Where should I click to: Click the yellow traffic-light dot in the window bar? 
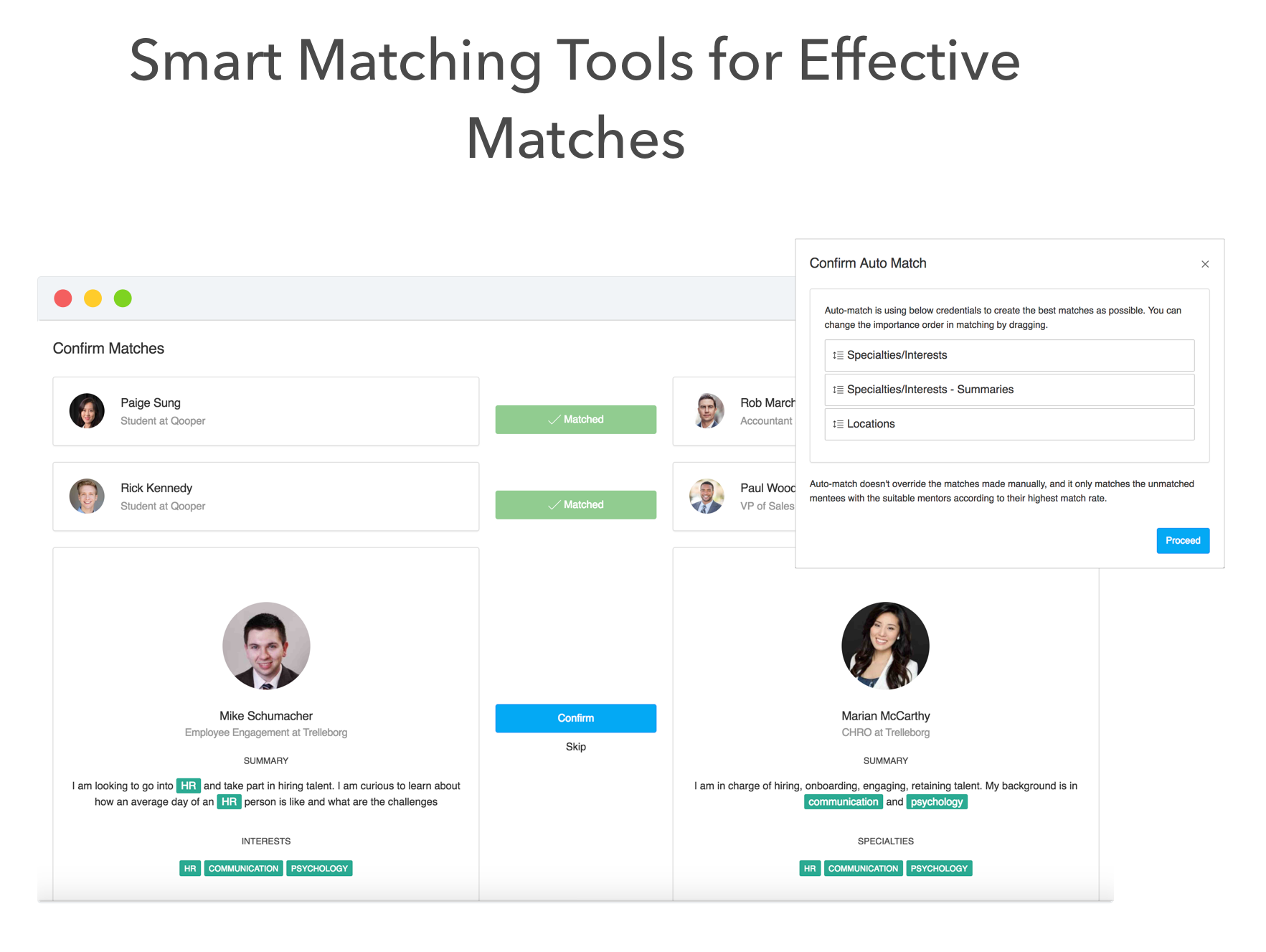pos(93,298)
